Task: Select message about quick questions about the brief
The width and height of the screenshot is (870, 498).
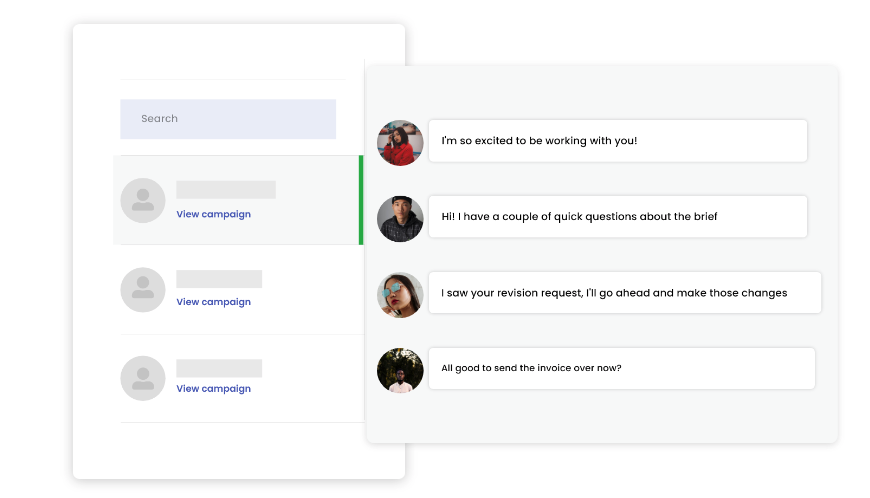Action: coord(618,216)
